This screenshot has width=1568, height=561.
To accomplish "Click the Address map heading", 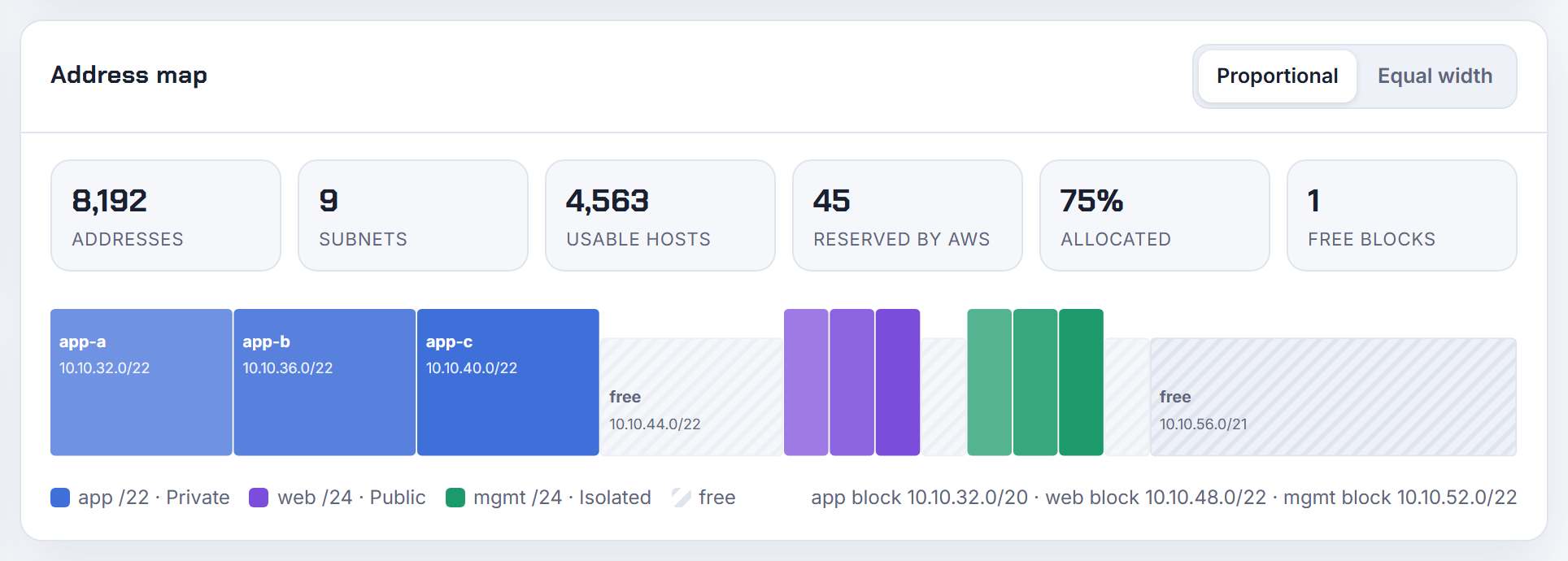I will pyautogui.click(x=128, y=75).
